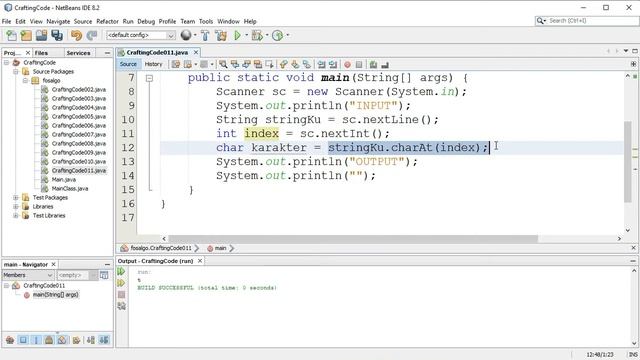The image size is (640, 360).
Task: Click Re-run with different parameters icon
Action: pyautogui.click(x=121, y=283)
